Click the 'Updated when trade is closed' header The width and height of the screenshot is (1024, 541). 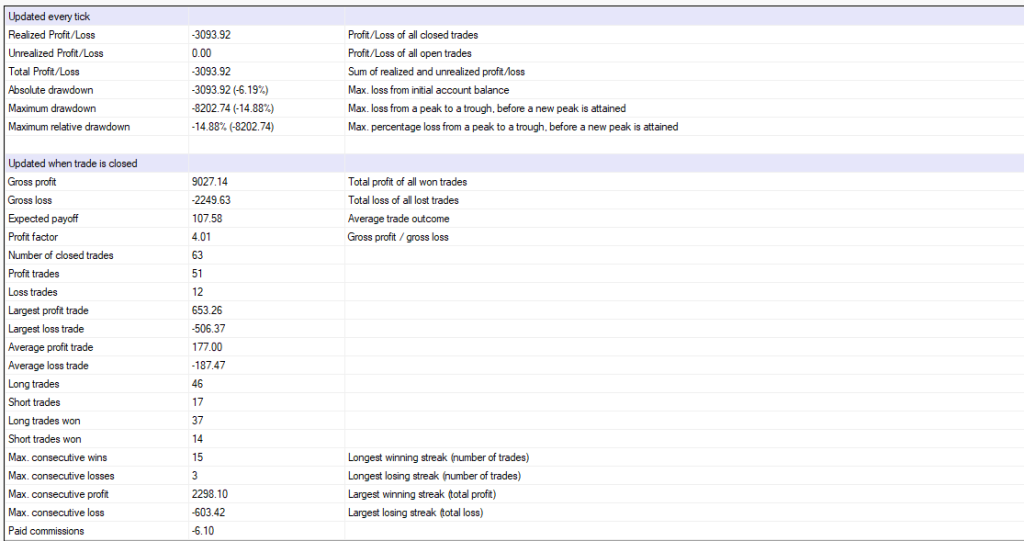(x=72, y=163)
